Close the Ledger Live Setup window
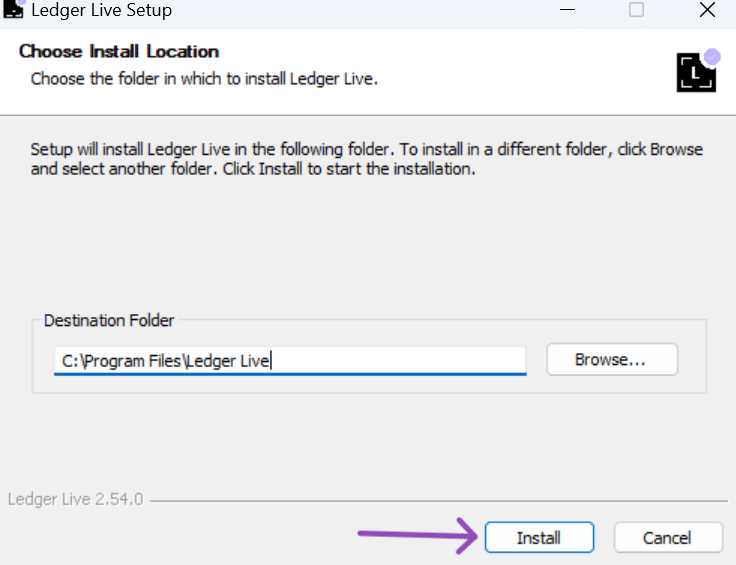This screenshot has height=565, width=736. (x=707, y=9)
